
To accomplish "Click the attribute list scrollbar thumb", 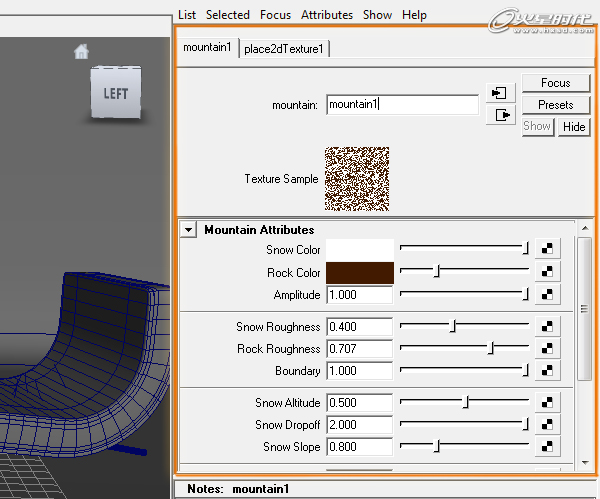I will point(585,308).
